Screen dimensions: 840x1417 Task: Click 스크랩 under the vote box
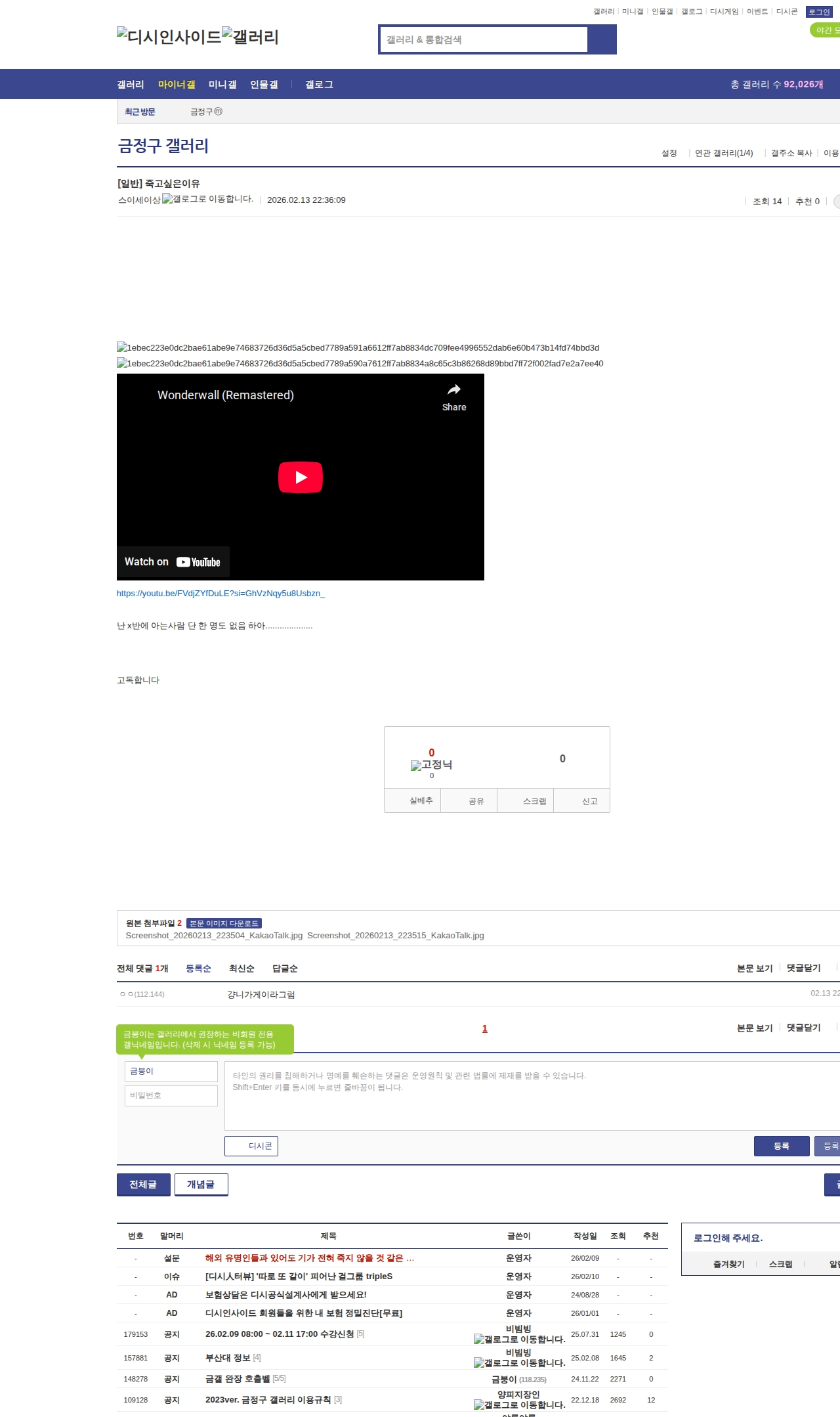click(x=526, y=801)
